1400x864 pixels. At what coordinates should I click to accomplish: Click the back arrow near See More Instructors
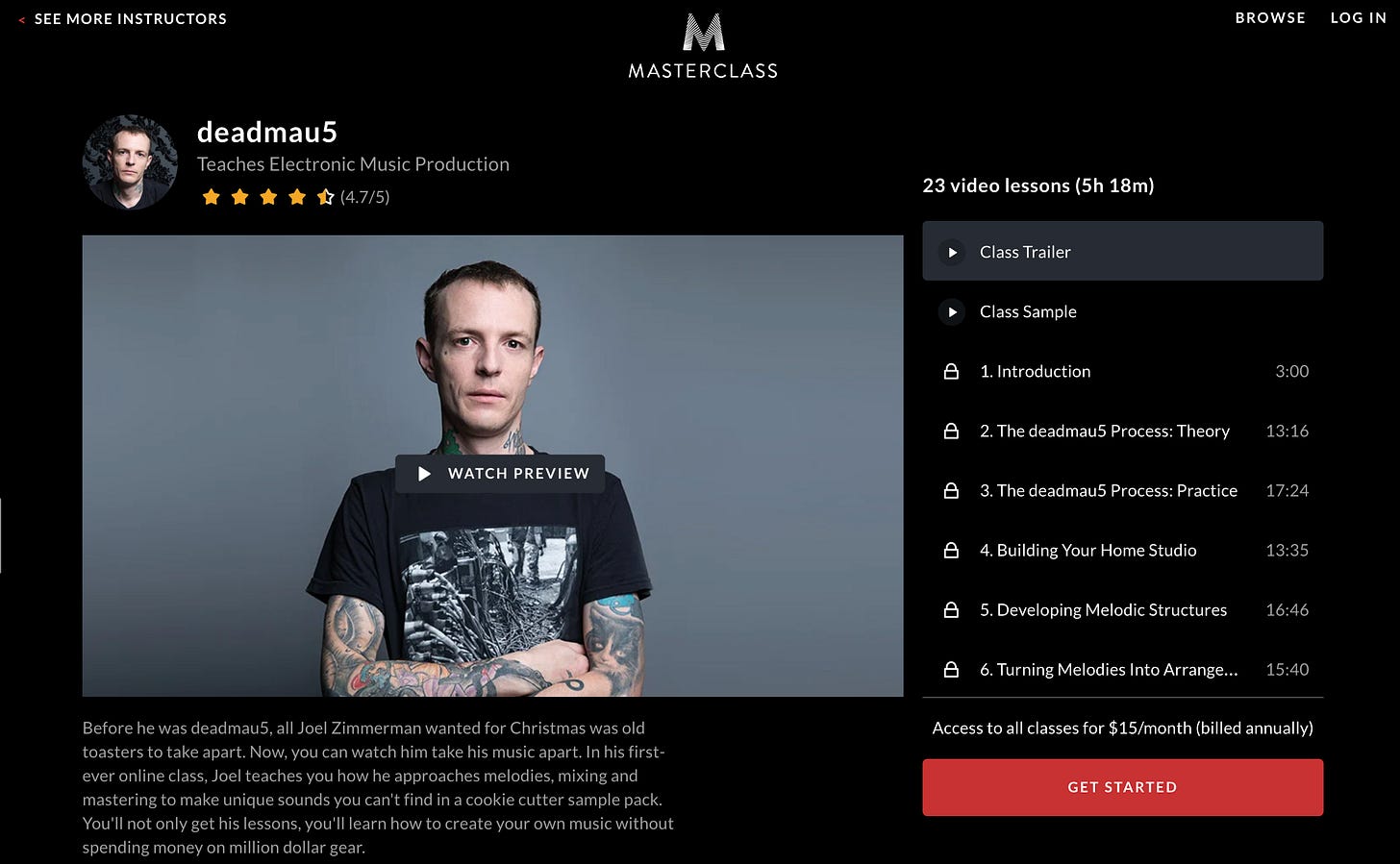point(22,19)
